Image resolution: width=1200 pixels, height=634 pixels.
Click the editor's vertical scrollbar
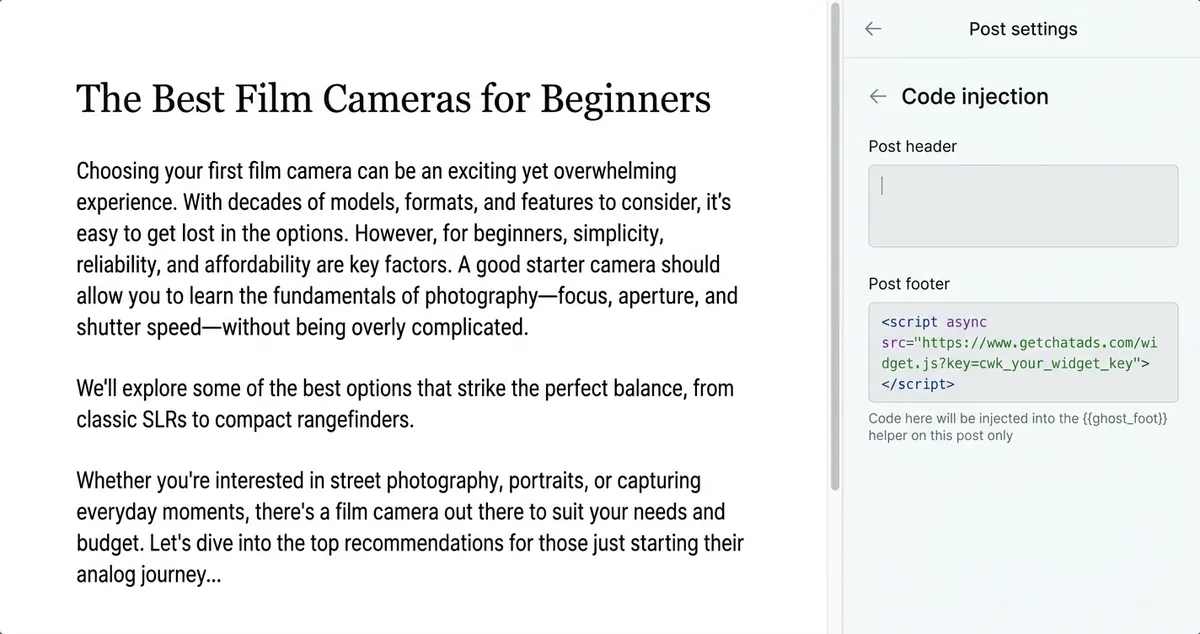pyautogui.click(x=835, y=245)
